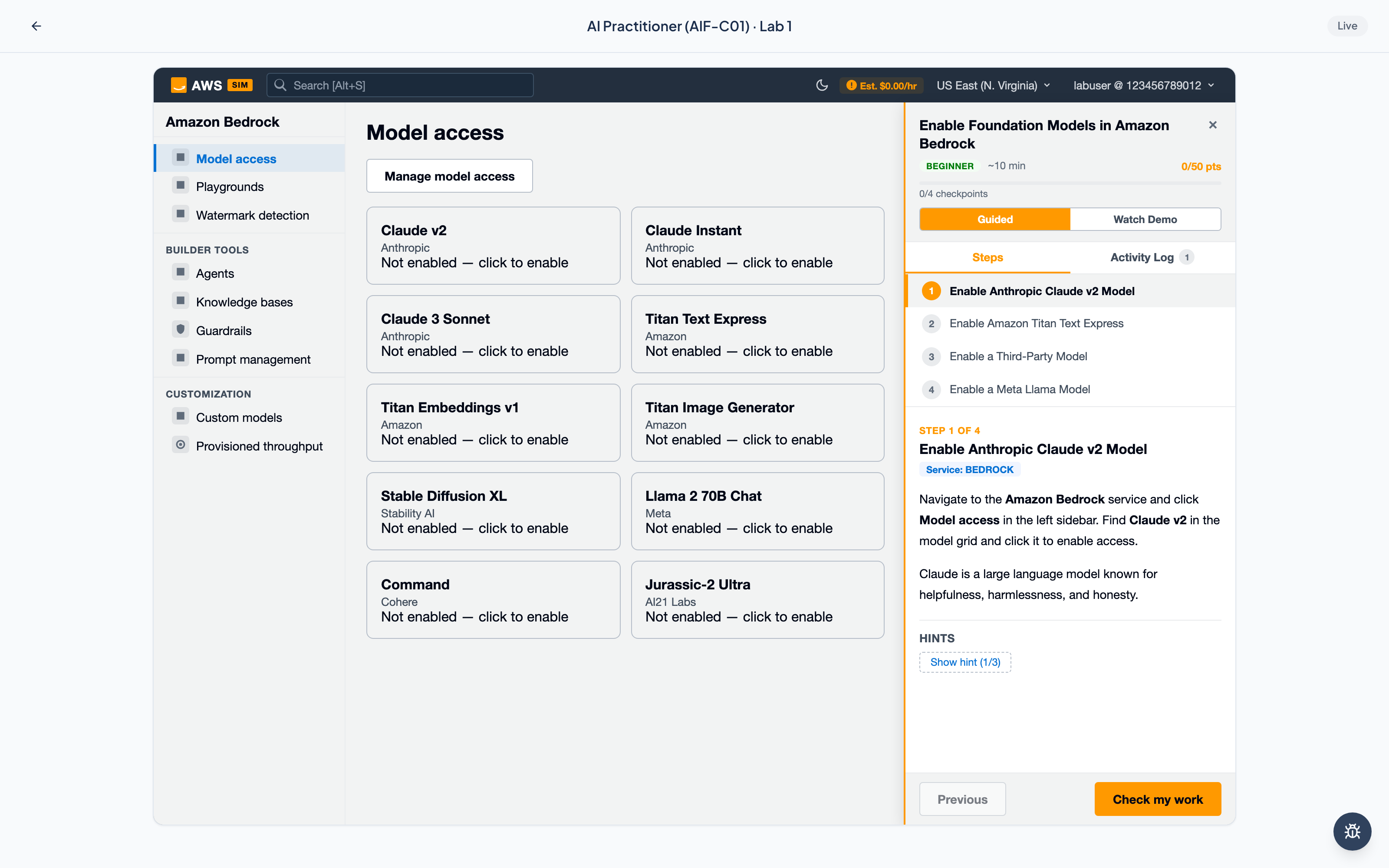Click the Activity Log count badge
The height and width of the screenshot is (868, 1389).
(1187, 257)
